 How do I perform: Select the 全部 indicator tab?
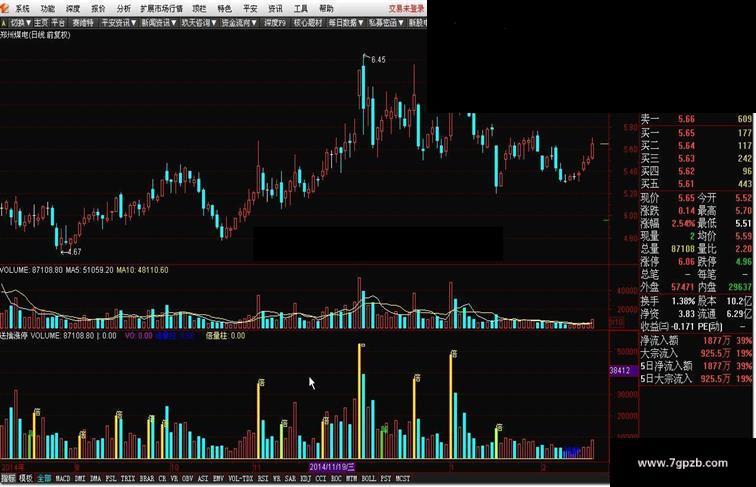pos(44,478)
